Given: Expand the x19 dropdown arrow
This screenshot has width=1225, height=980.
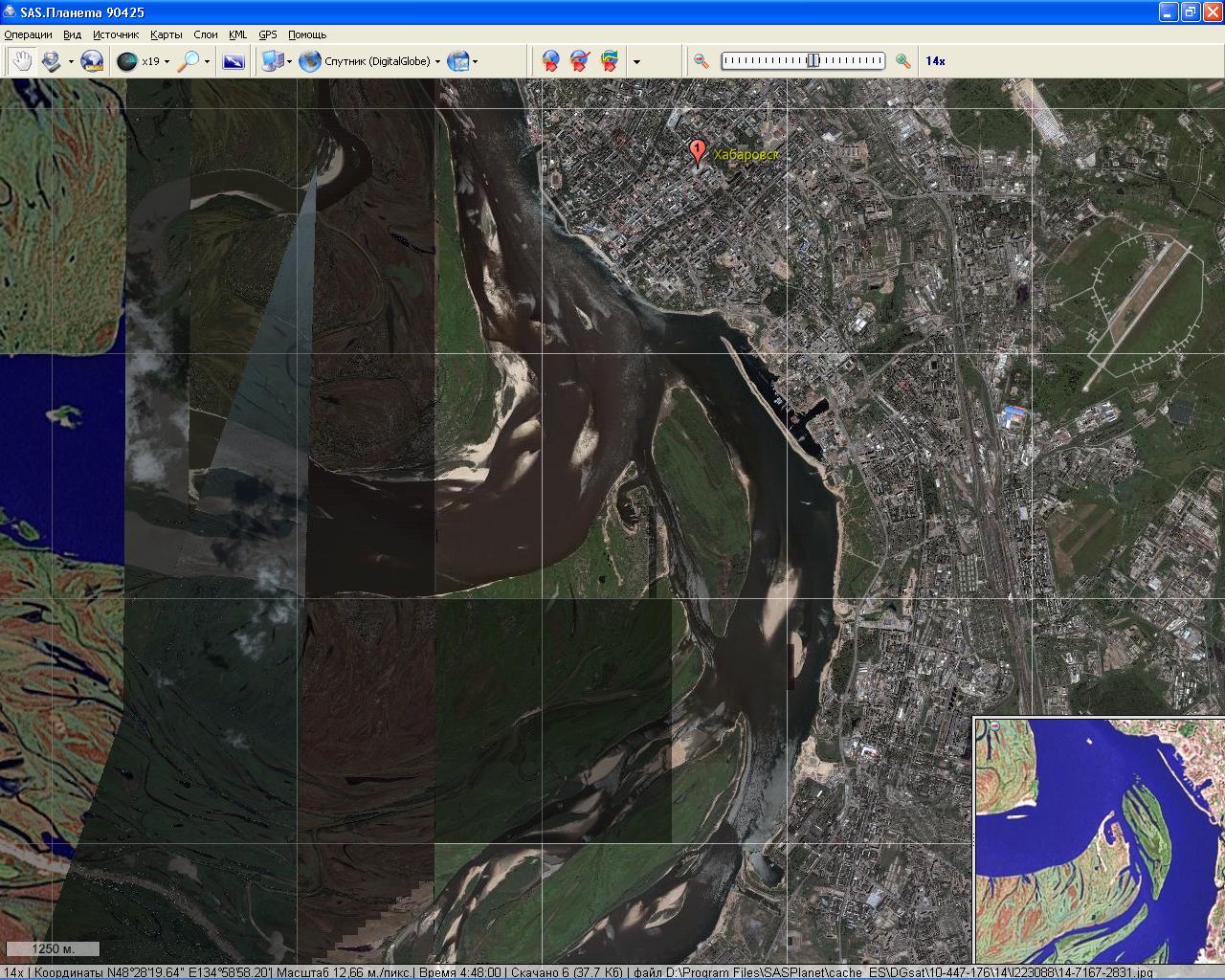Looking at the screenshot, I should 167,62.
